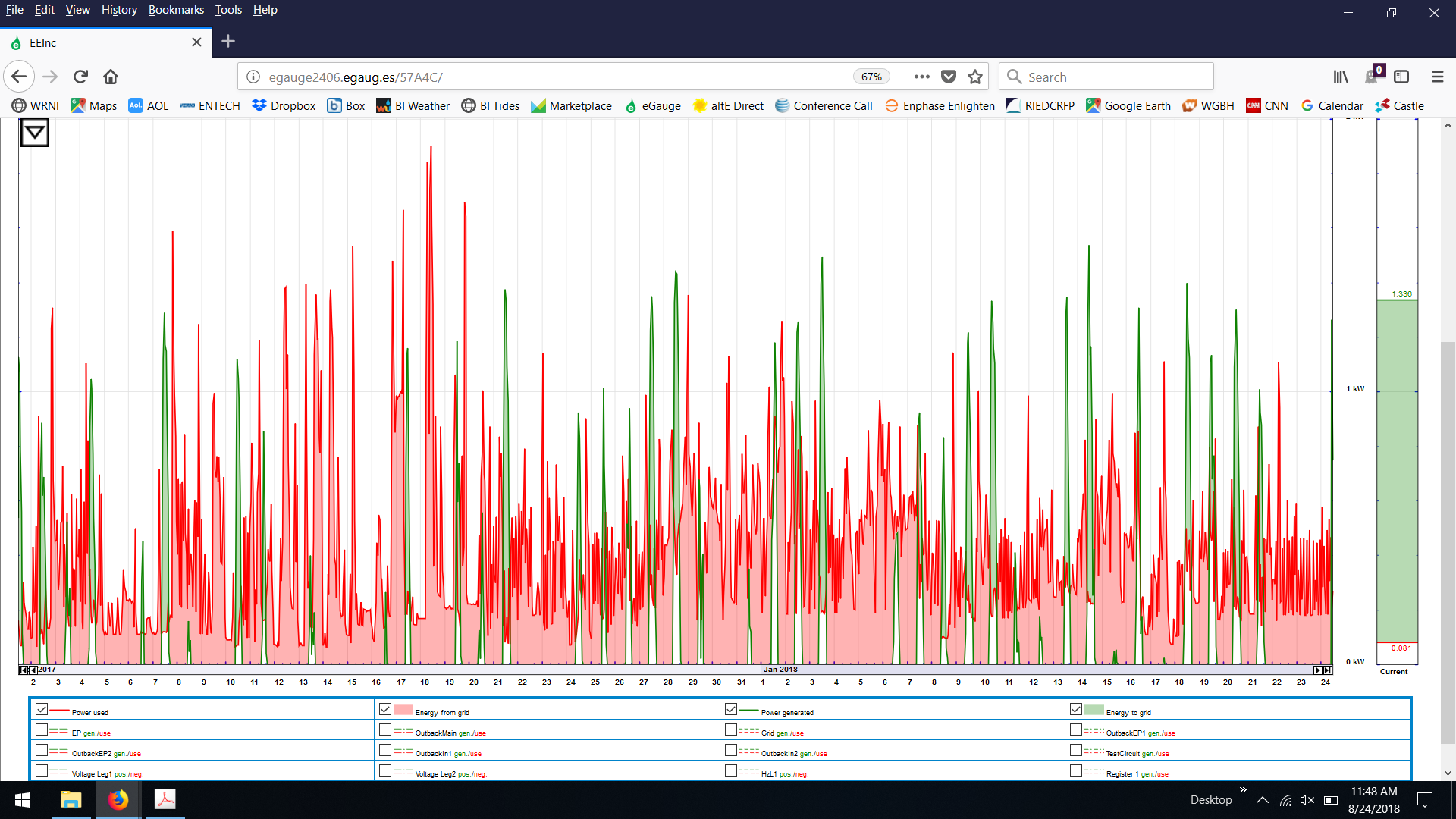The height and width of the screenshot is (819, 1456).
Task: Uncheck the Power used checkbox
Action: tap(42, 709)
